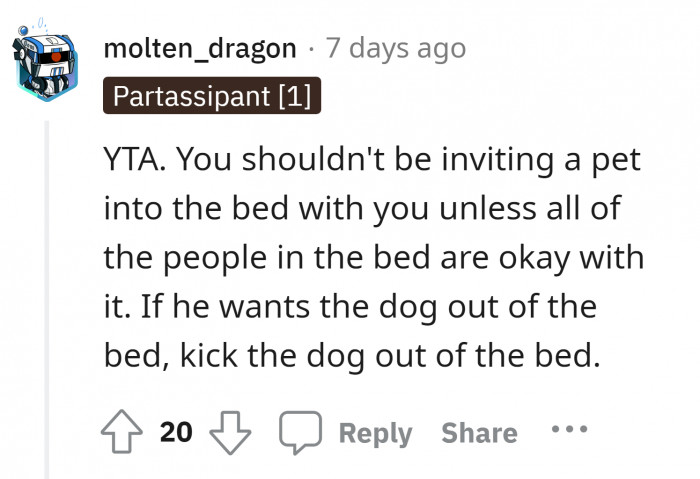Click the "7 days ago" timestamp
Image resolution: width=700 pixels, height=479 pixels.
(396, 47)
